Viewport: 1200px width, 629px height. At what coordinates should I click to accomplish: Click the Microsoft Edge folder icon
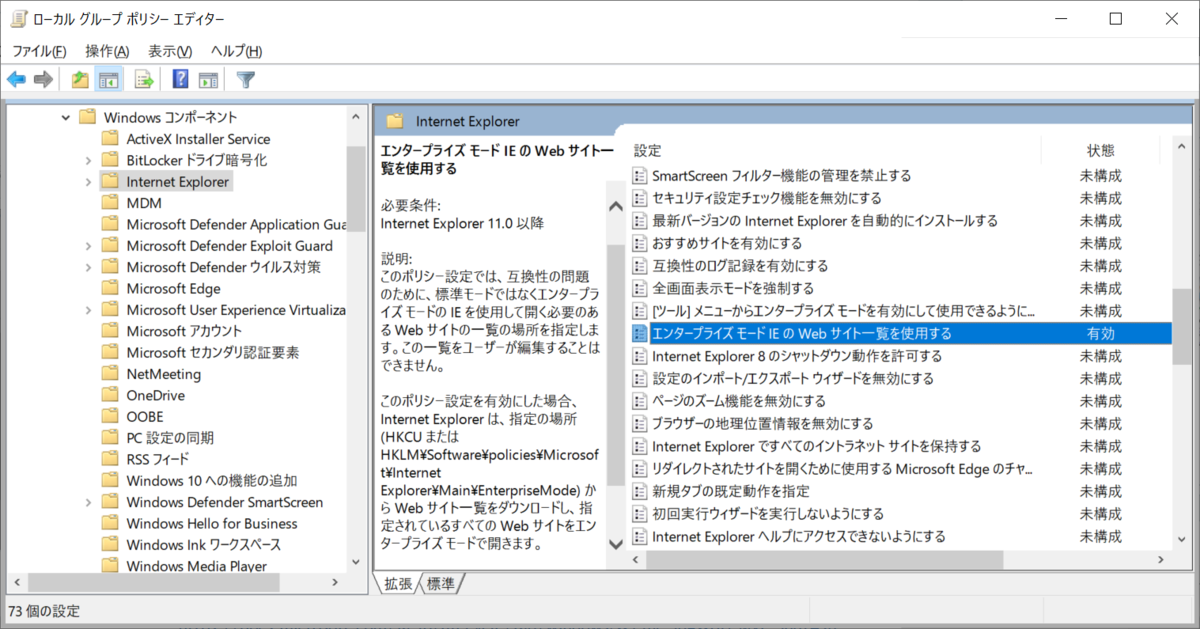[110, 288]
